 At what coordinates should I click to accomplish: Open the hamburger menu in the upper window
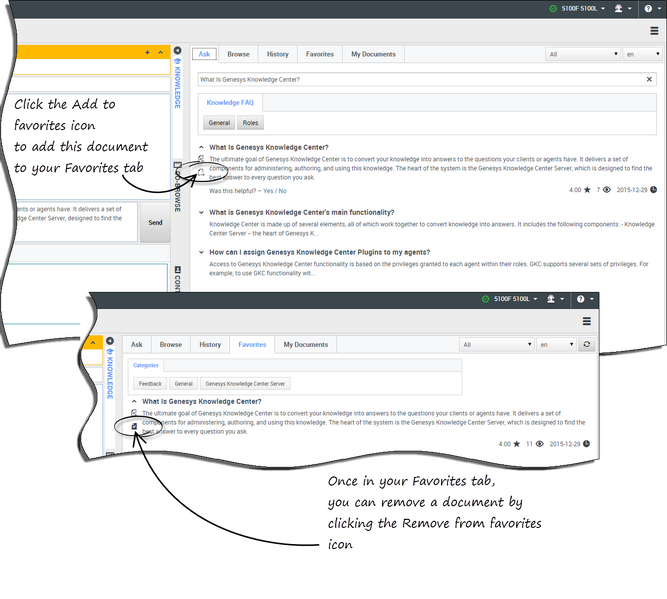click(x=654, y=31)
